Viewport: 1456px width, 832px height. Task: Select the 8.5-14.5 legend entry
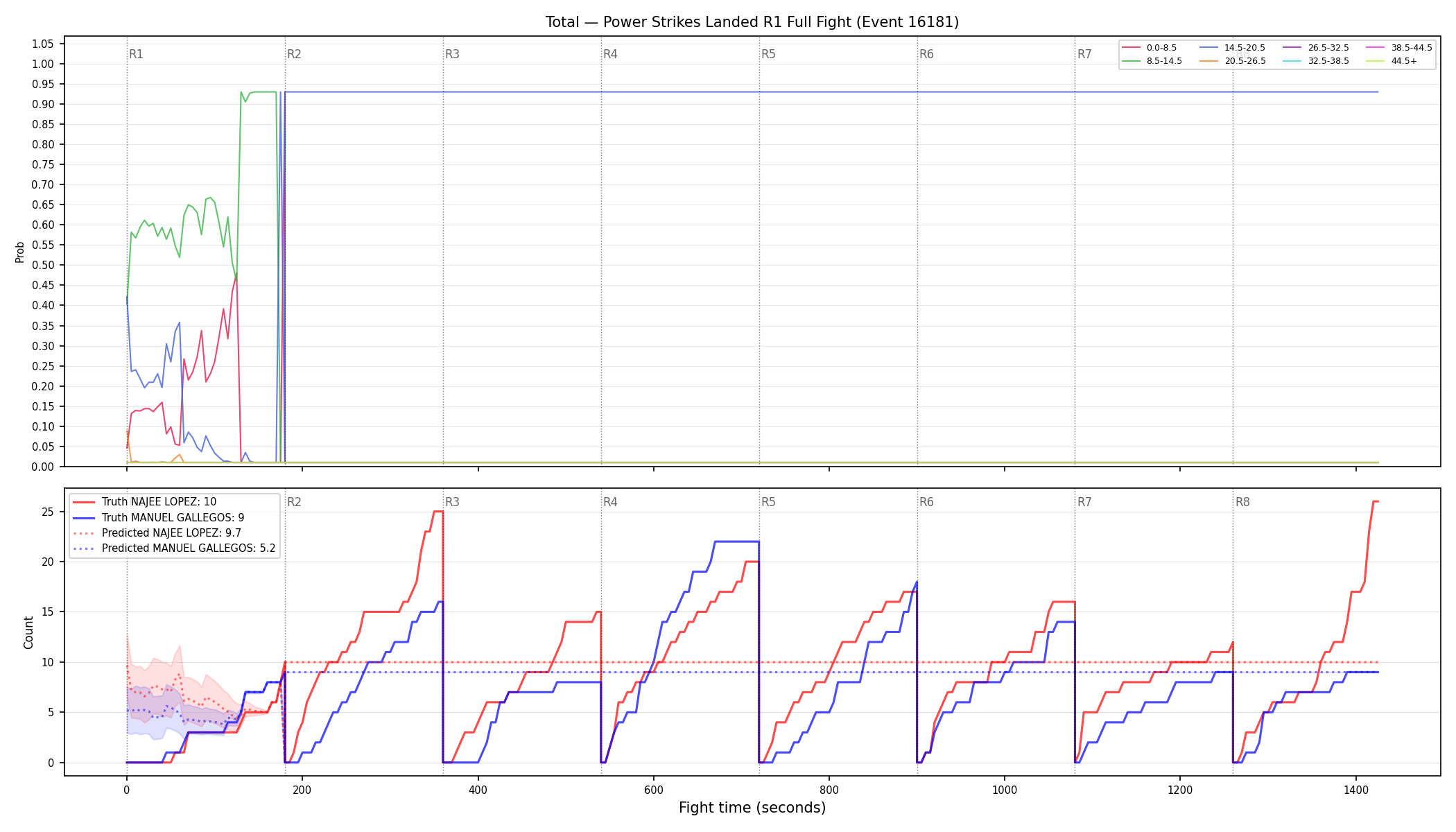[x=1152, y=61]
